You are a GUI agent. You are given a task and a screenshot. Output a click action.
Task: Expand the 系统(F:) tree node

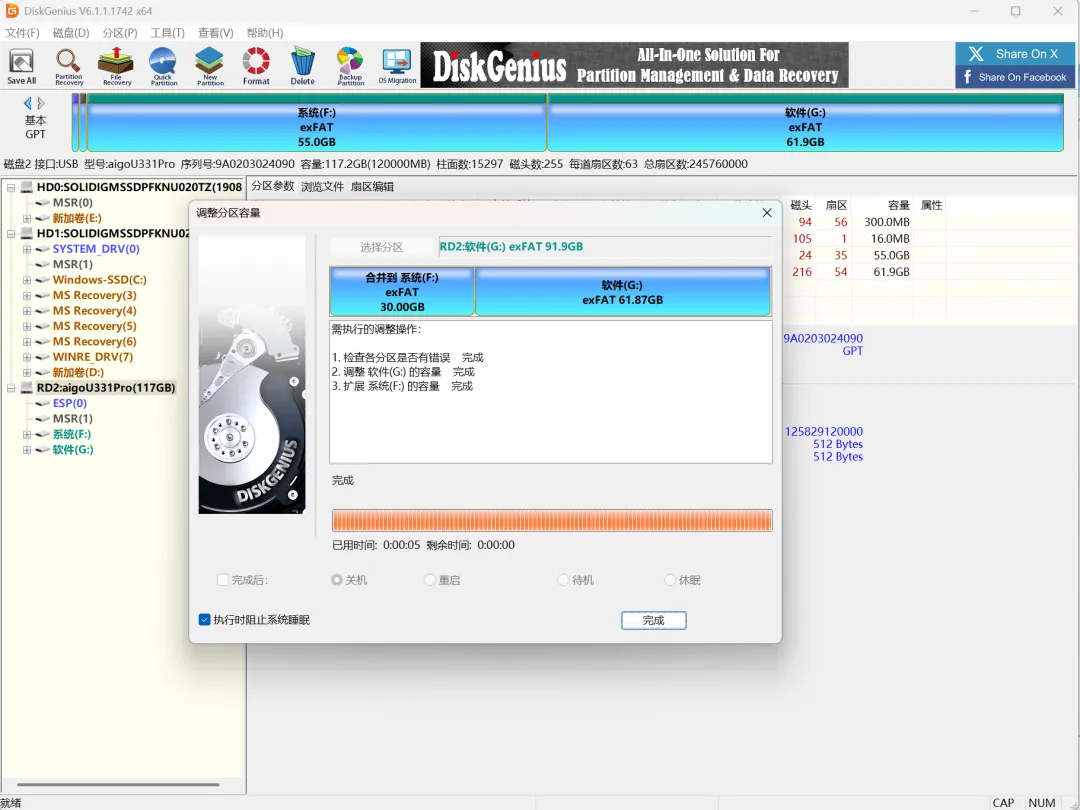(27, 435)
